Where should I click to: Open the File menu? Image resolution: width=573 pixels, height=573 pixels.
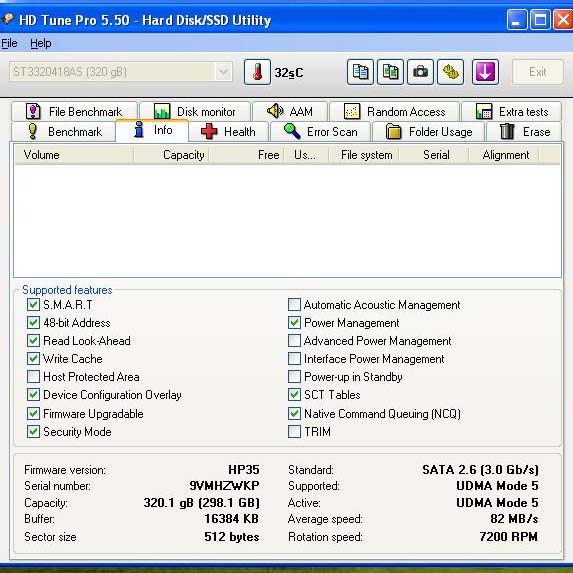(x=9, y=43)
